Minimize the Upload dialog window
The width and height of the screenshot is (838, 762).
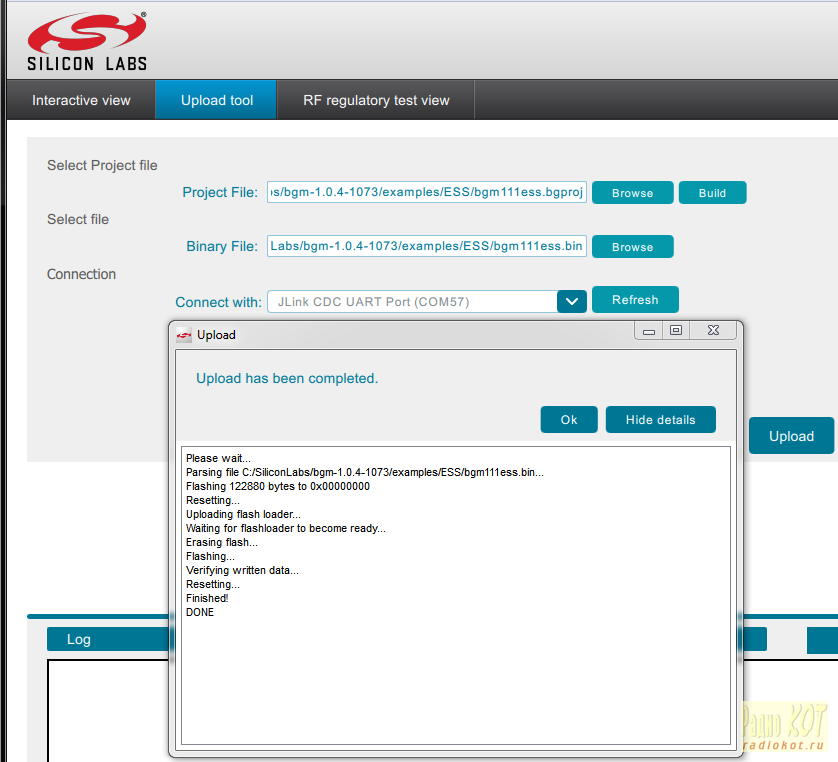[x=649, y=331]
